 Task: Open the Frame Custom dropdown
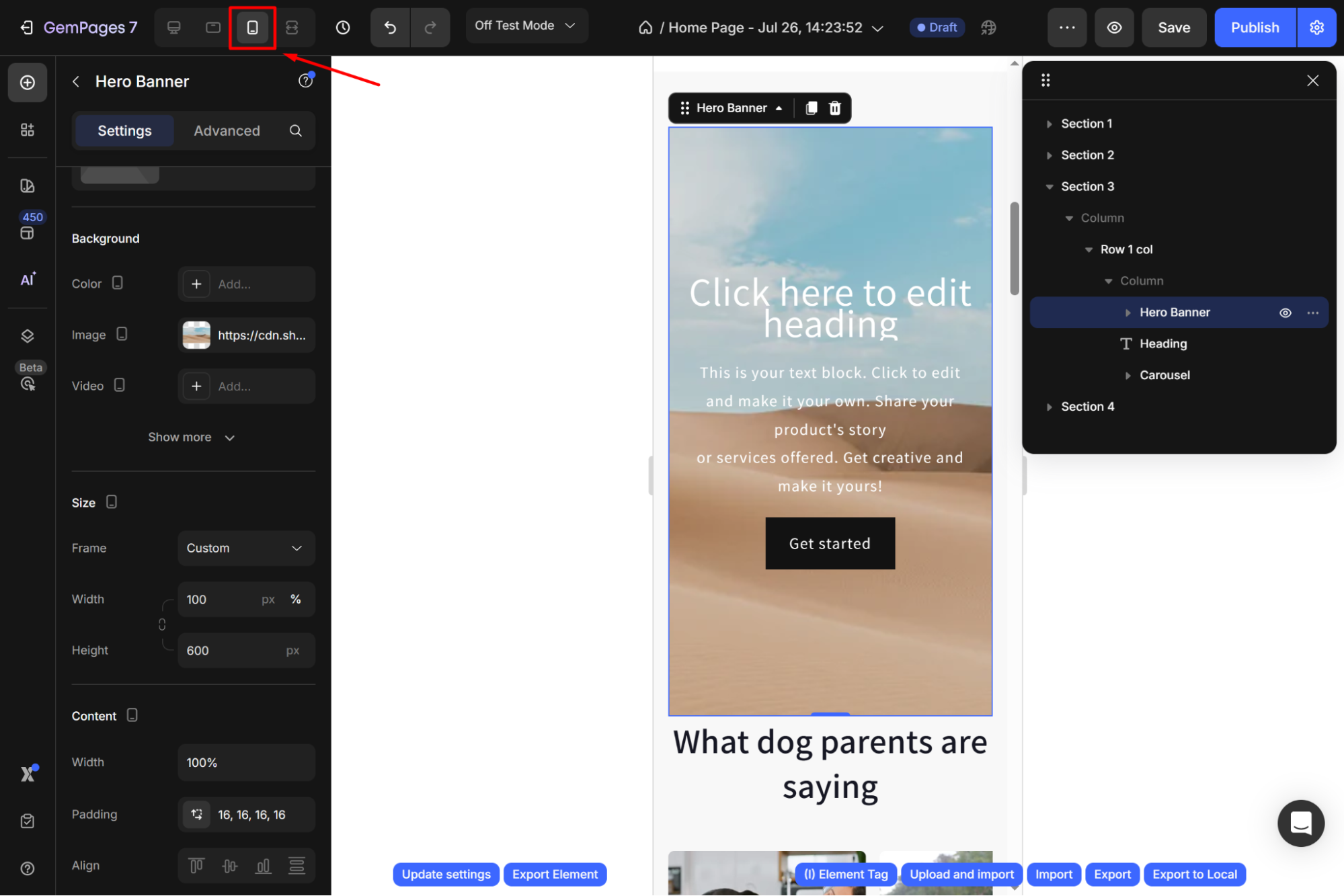pyautogui.click(x=246, y=548)
